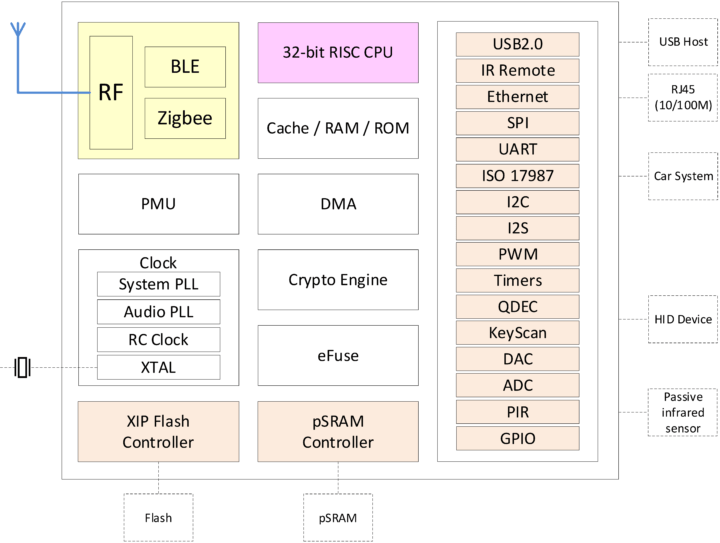This screenshot has height=543, width=720.
Task: Select the 32-bit RISC CPU block
Action: [338, 52]
